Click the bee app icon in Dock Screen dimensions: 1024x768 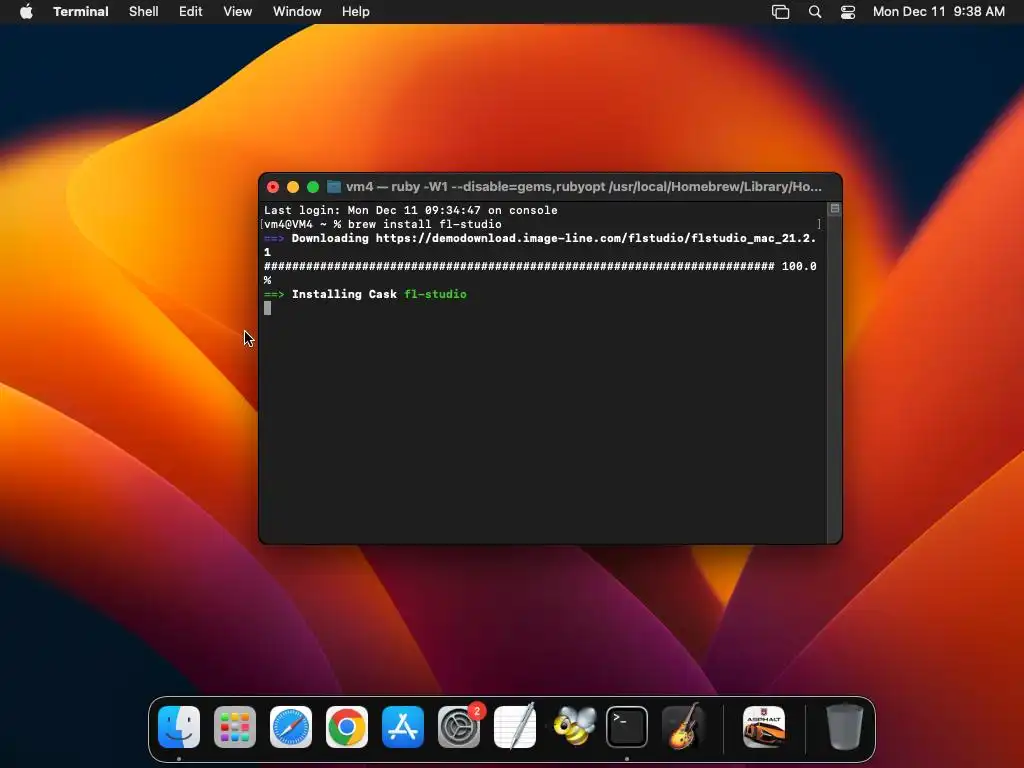click(574, 726)
